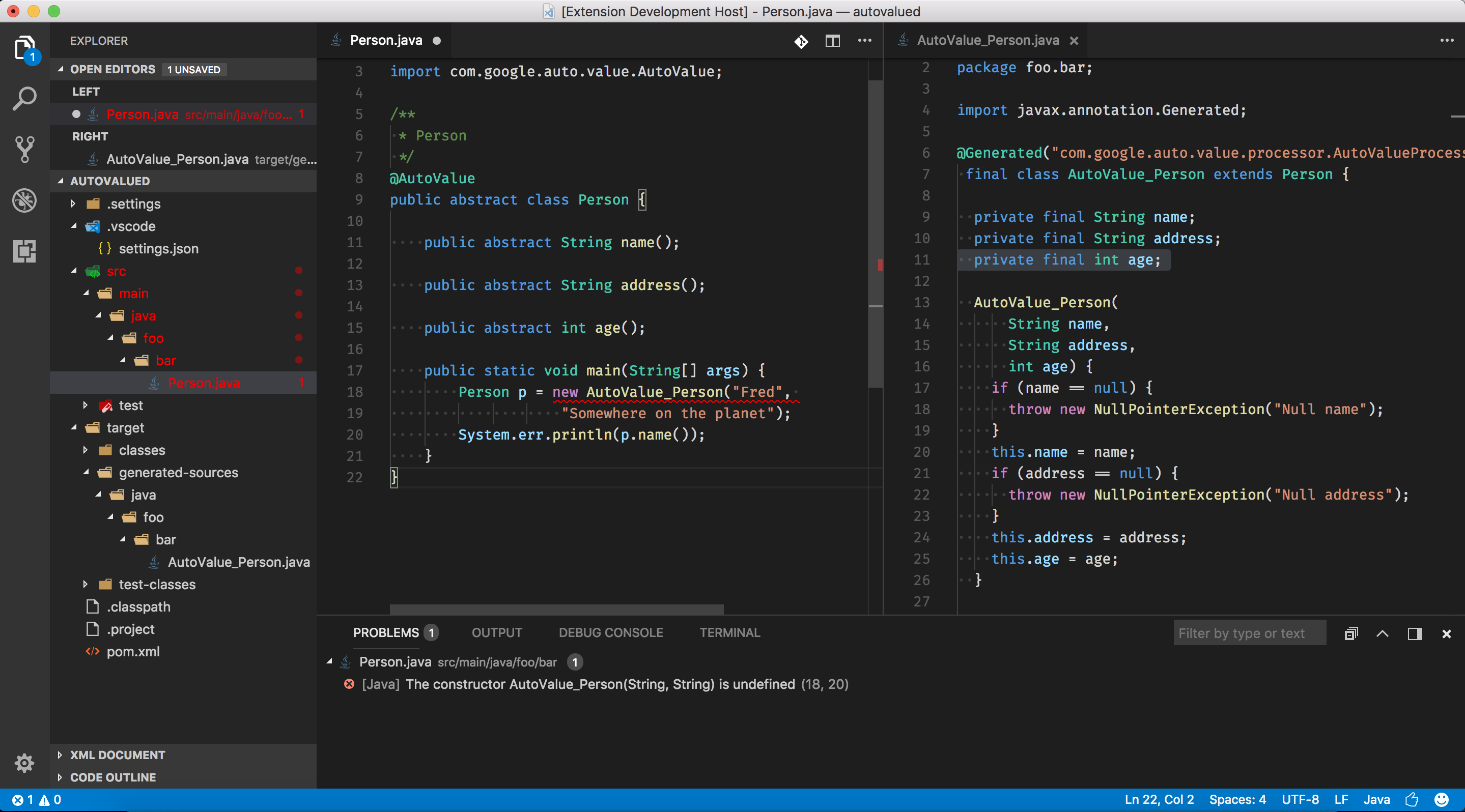
Task: Select Person.java in the src tree
Action: (204, 383)
